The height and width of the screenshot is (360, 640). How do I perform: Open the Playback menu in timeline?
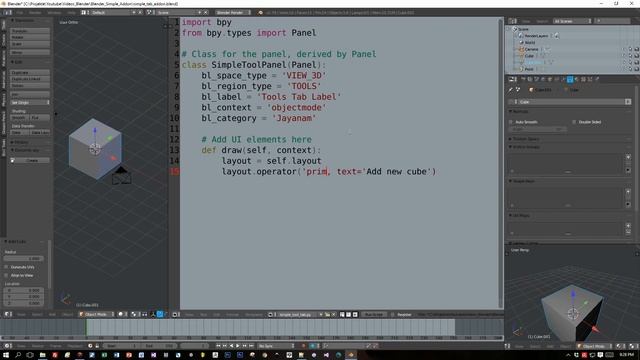point(75,346)
